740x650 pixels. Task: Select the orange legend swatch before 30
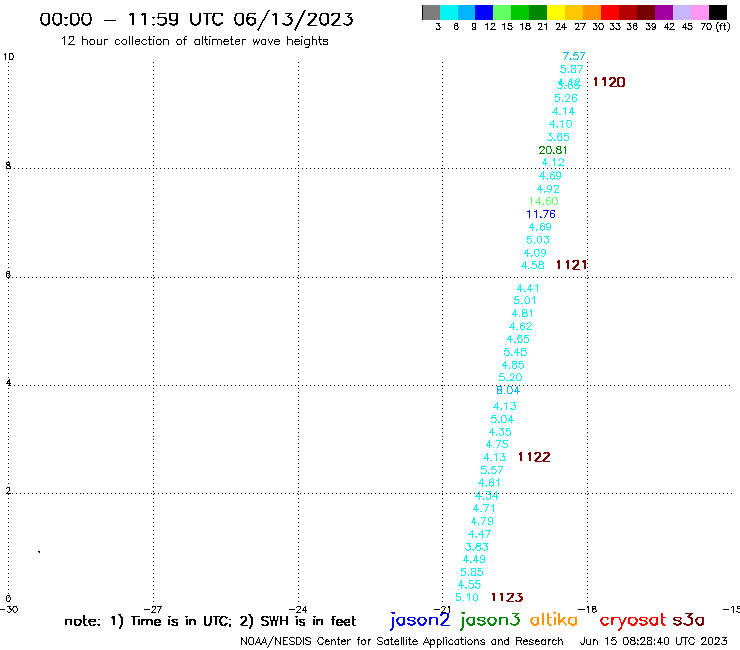(592, 12)
